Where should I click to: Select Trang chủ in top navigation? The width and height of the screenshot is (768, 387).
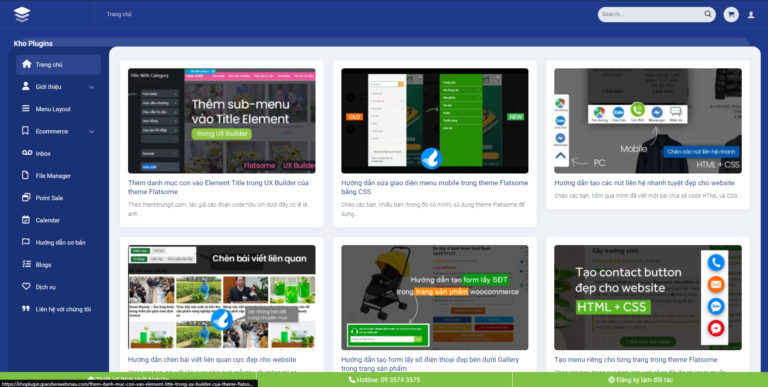click(x=119, y=14)
